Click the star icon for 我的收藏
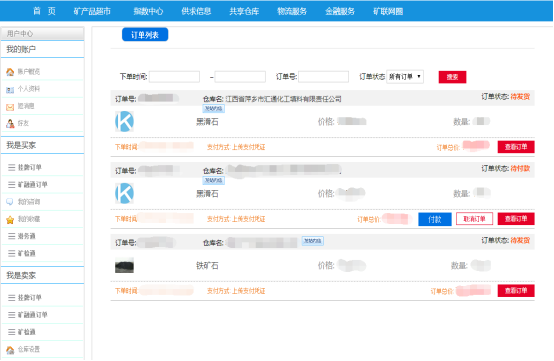The height and width of the screenshot is (361, 554). coord(10,220)
